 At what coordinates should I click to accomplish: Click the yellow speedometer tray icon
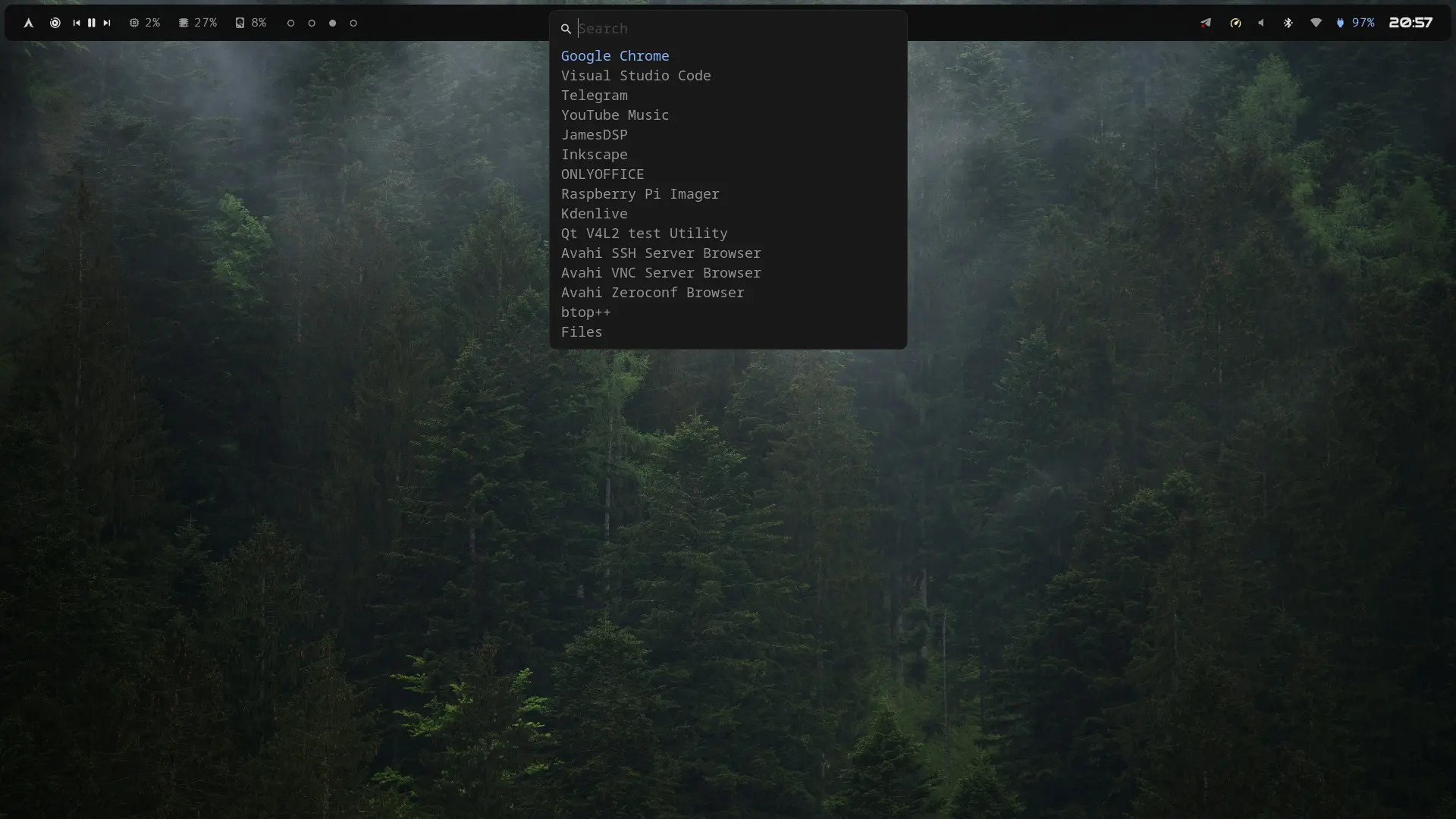coord(1235,23)
